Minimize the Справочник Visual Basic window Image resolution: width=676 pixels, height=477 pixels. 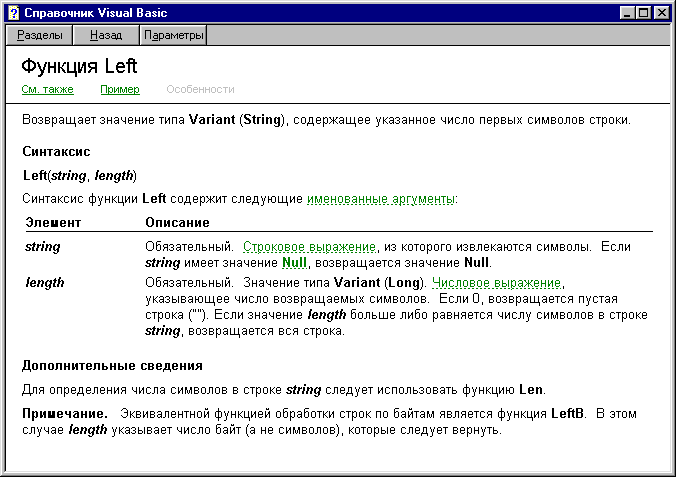(627, 13)
